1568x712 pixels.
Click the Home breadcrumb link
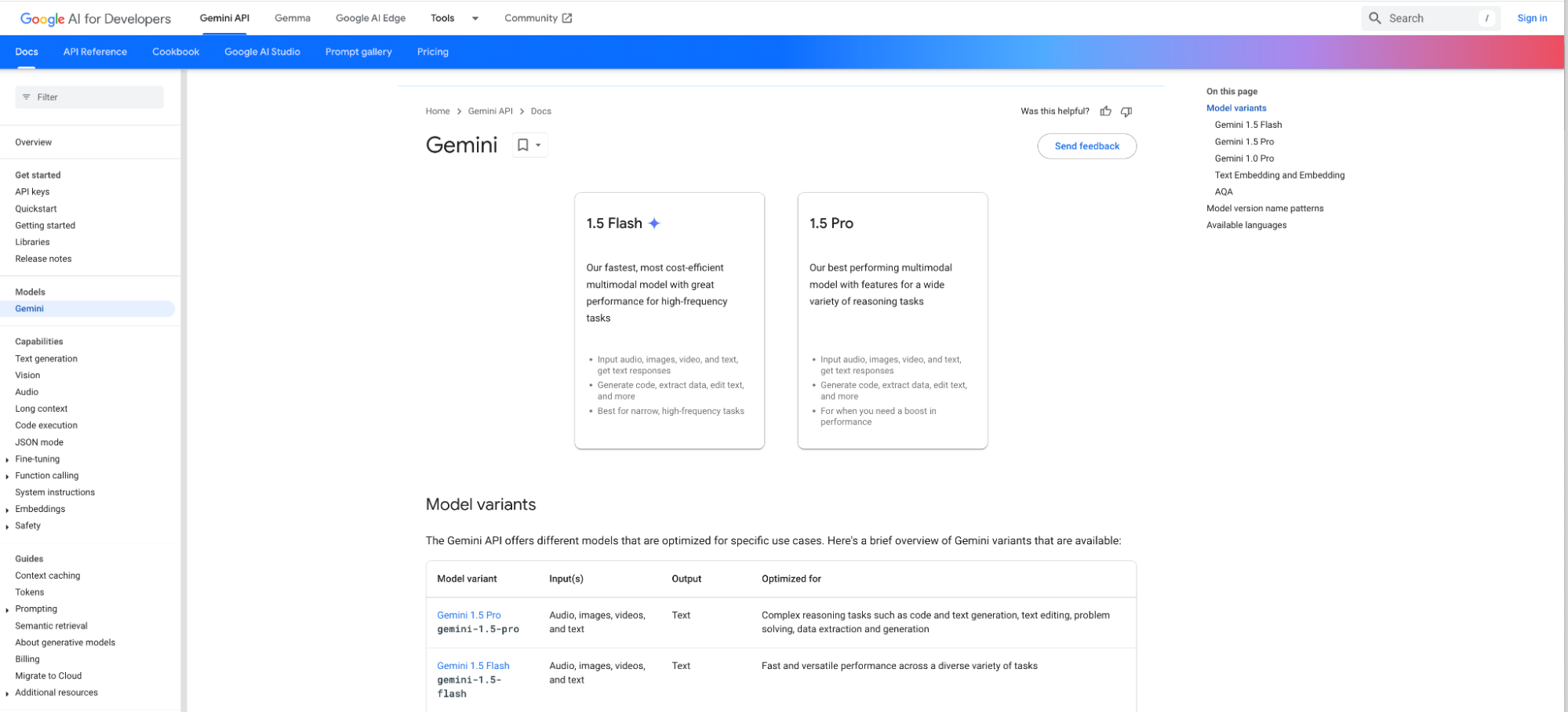[x=438, y=111]
